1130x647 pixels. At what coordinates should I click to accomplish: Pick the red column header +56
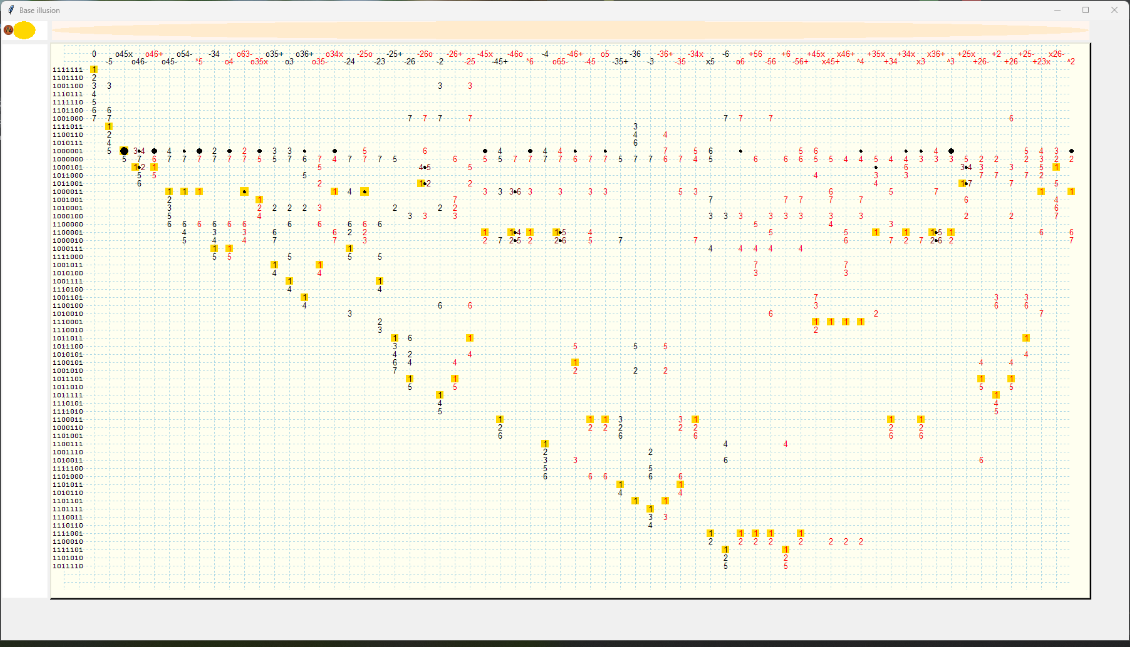pyautogui.click(x=755, y=54)
